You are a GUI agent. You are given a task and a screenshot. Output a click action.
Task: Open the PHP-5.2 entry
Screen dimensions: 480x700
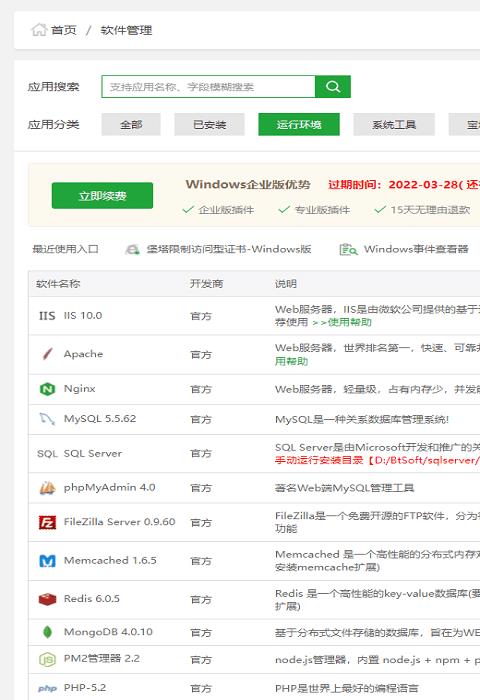85,688
